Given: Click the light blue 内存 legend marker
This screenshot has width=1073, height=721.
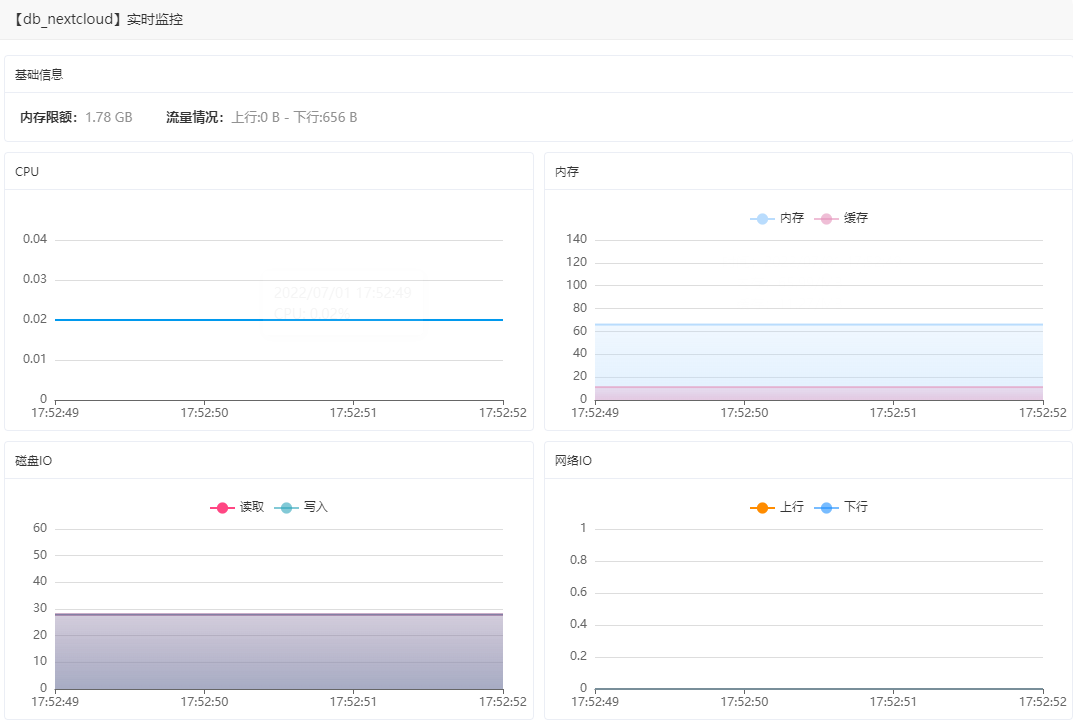Looking at the screenshot, I should 762,219.
